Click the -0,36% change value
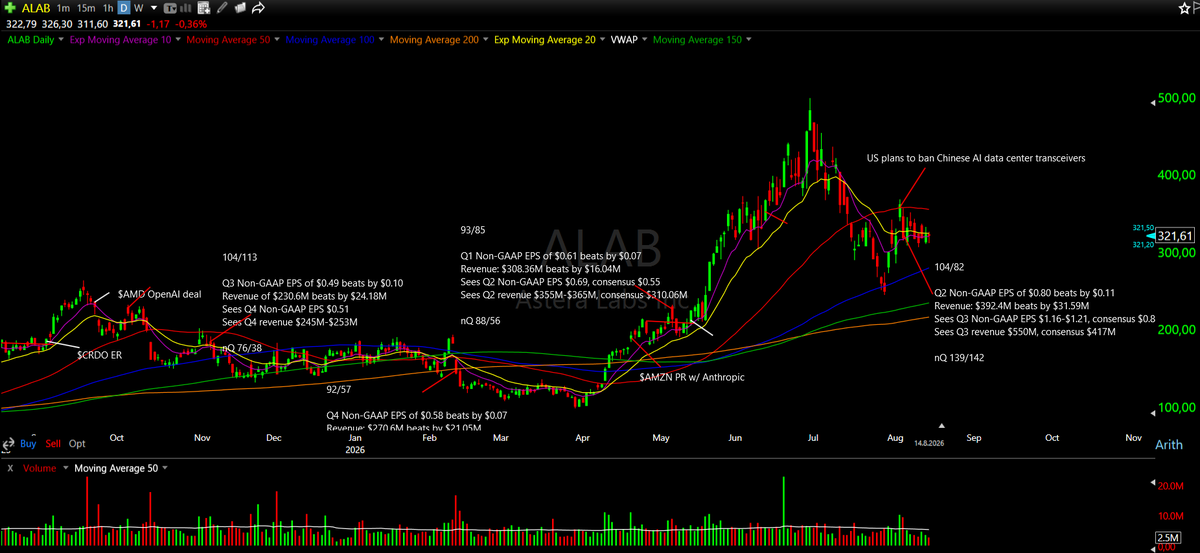Screen dimensions: 1200x553 [191, 24]
